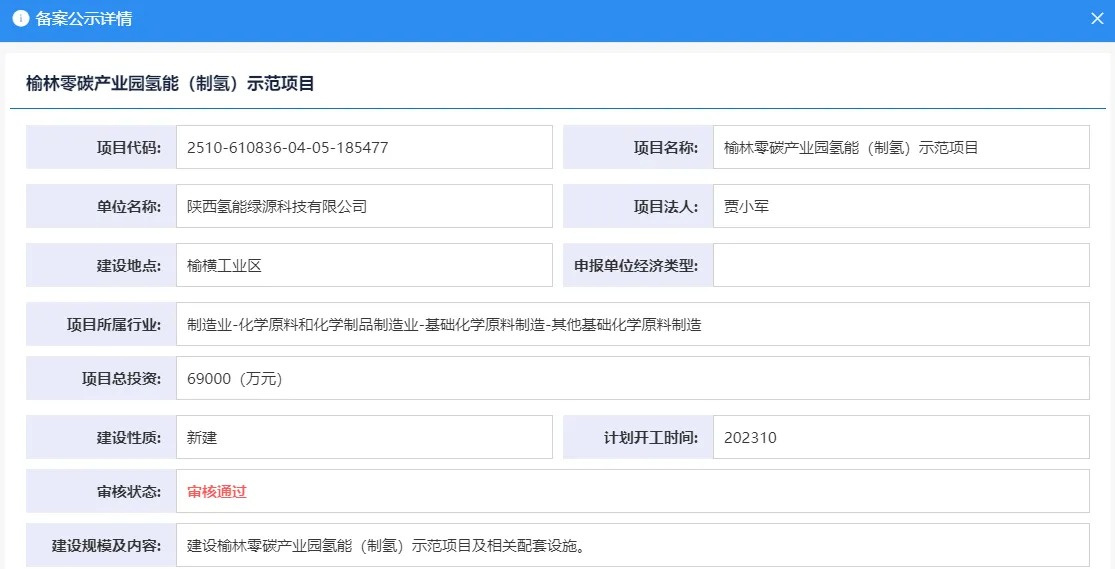Screen dimensions: 1115x569
Task: Click the 计划开工时间 label cell
Action: coord(638,437)
